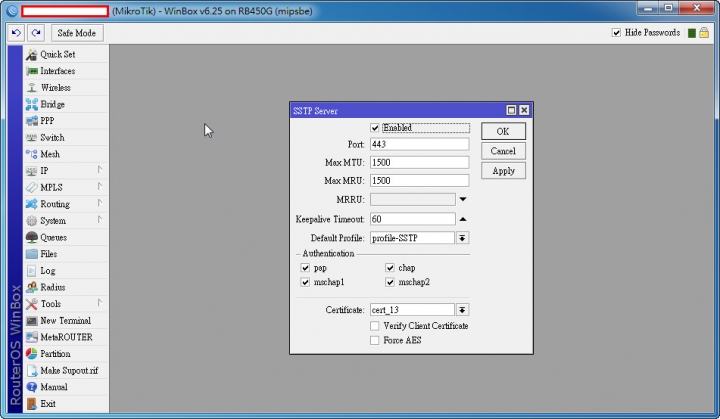The height and width of the screenshot is (419, 720).
Task: Click the green status indicator icon
Action: tap(692, 33)
